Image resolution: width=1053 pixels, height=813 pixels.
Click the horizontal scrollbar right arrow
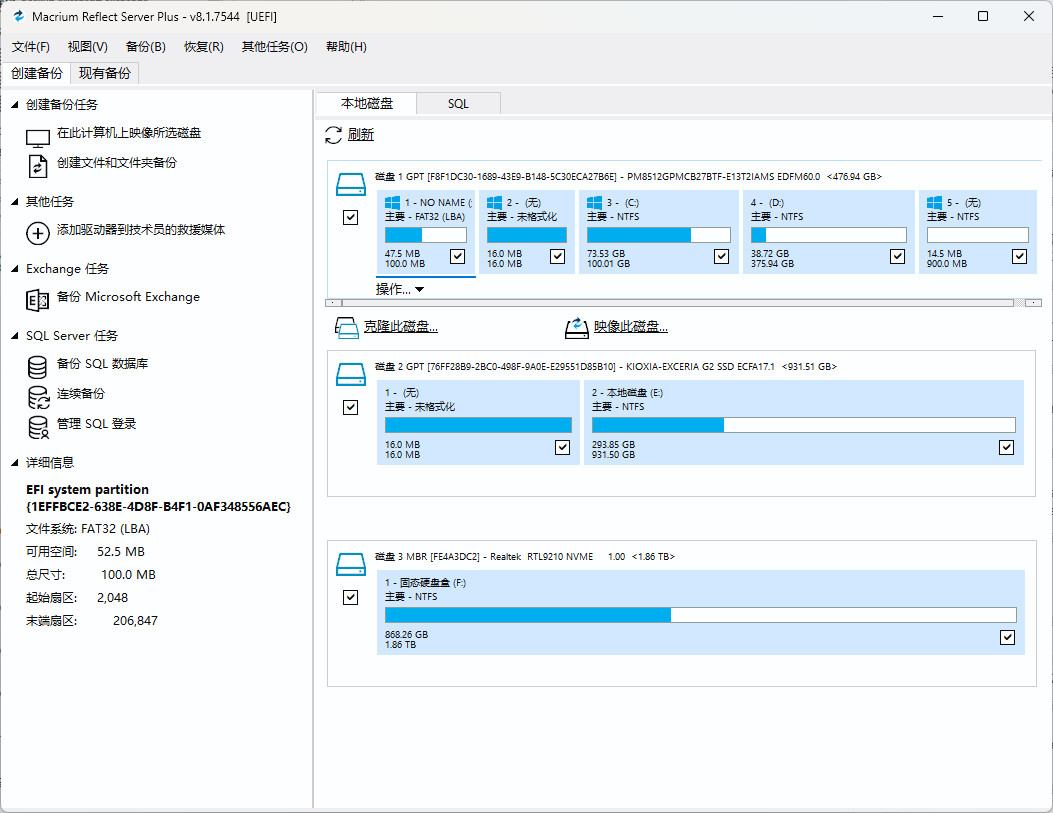pyautogui.click(x=1035, y=303)
